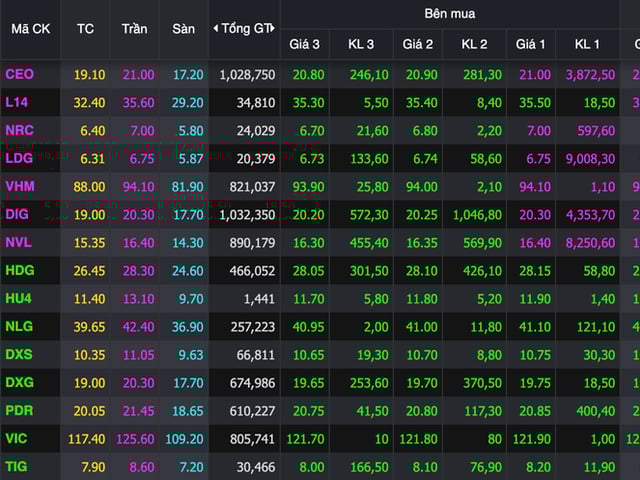Image resolution: width=640 pixels, height=480 pixels.
Task: Click LDG KL 1 volume 9,008,30
Action: pyautogui.click(x=590, y=159)
